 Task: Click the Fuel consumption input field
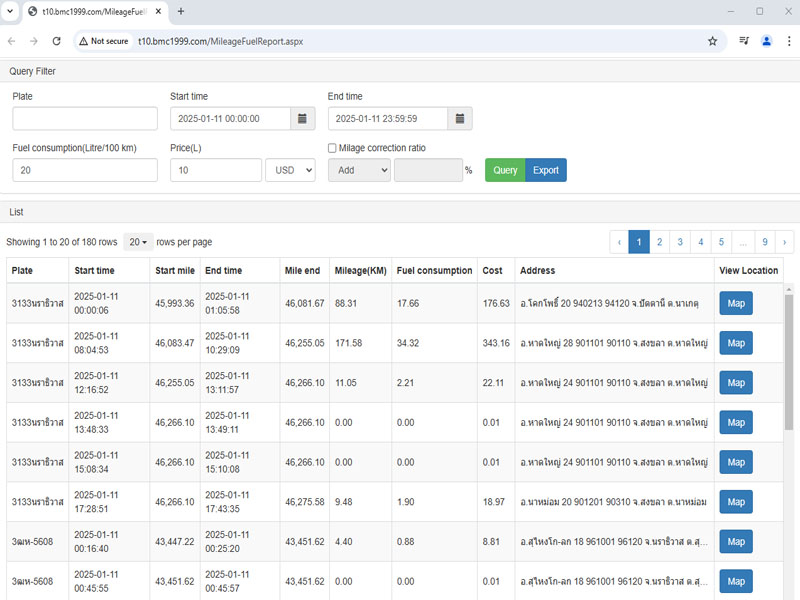coord(85,170)
